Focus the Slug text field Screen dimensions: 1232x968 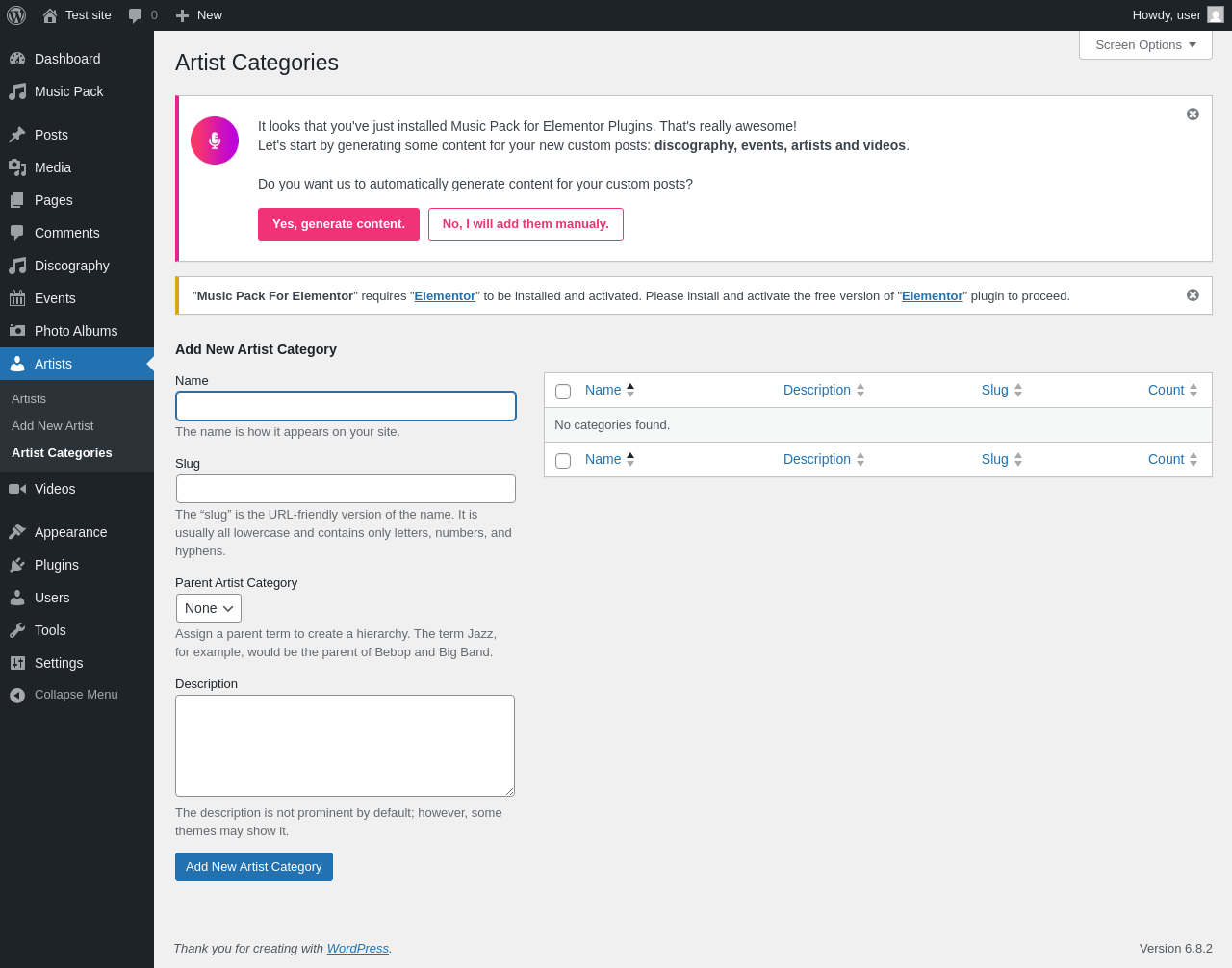point(346,489)
